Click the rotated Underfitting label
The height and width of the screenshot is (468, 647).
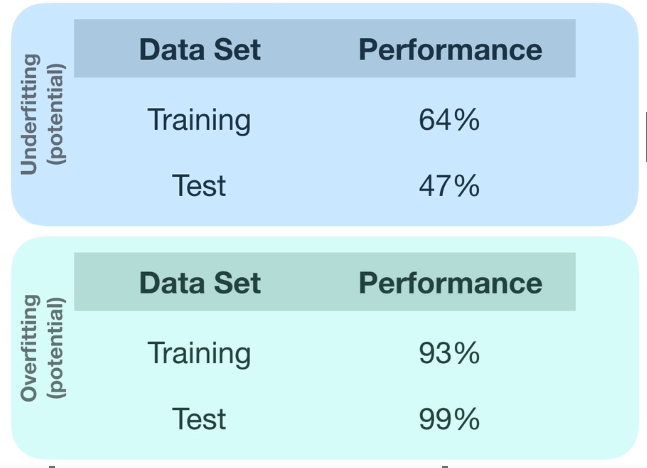pyautogui.click(x=30, y=114)
